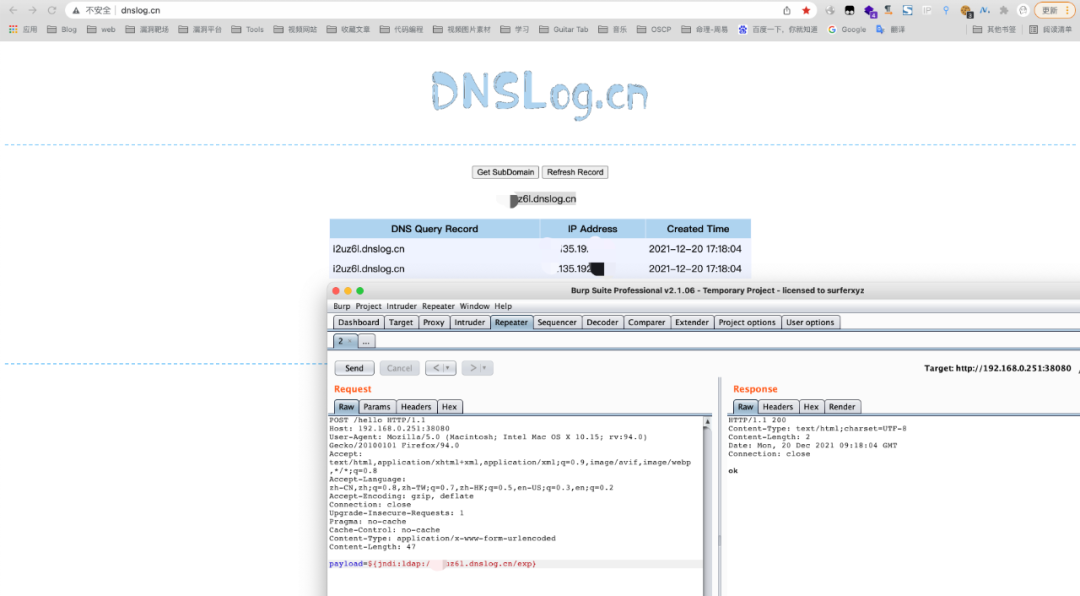
Task: Click the Created Time column header
Action: point(698,229)
